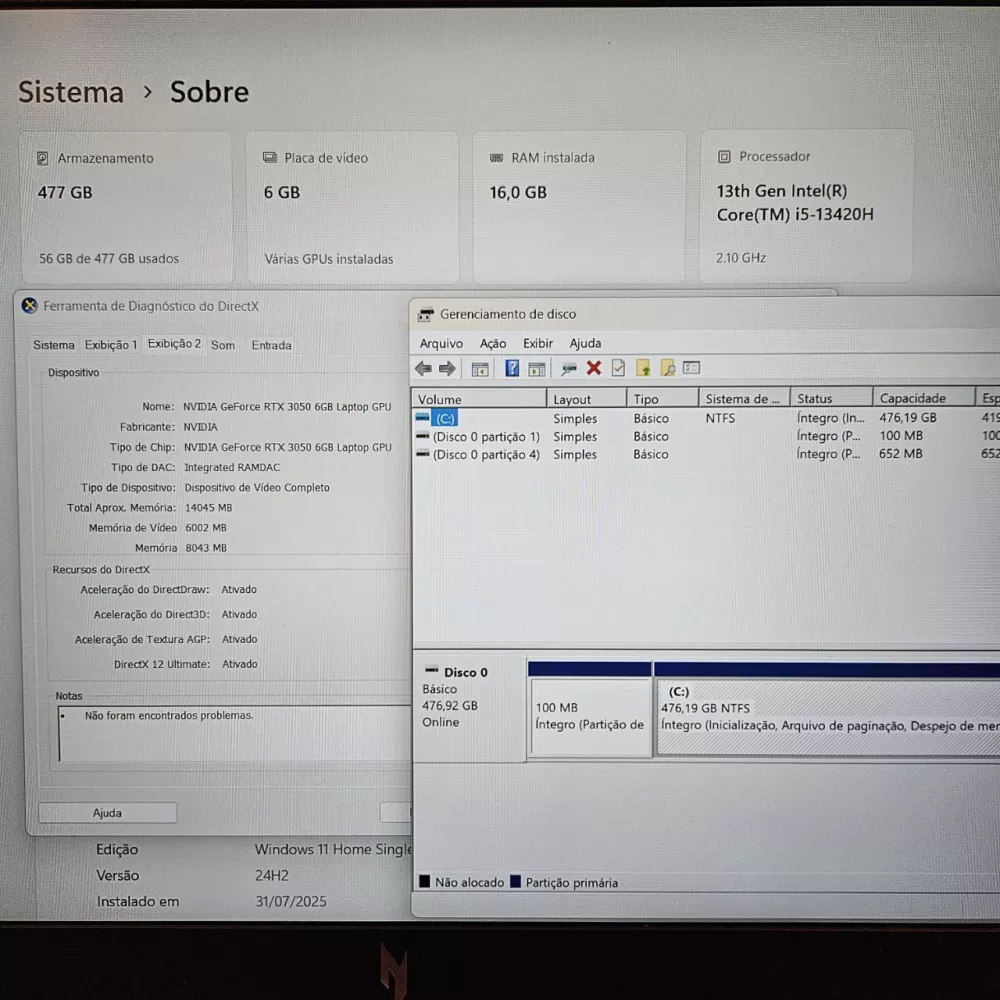Viewport: 1000px width, 1000px height.
Task: Select the Disco 0 label panel
Action: coord(469,707)
